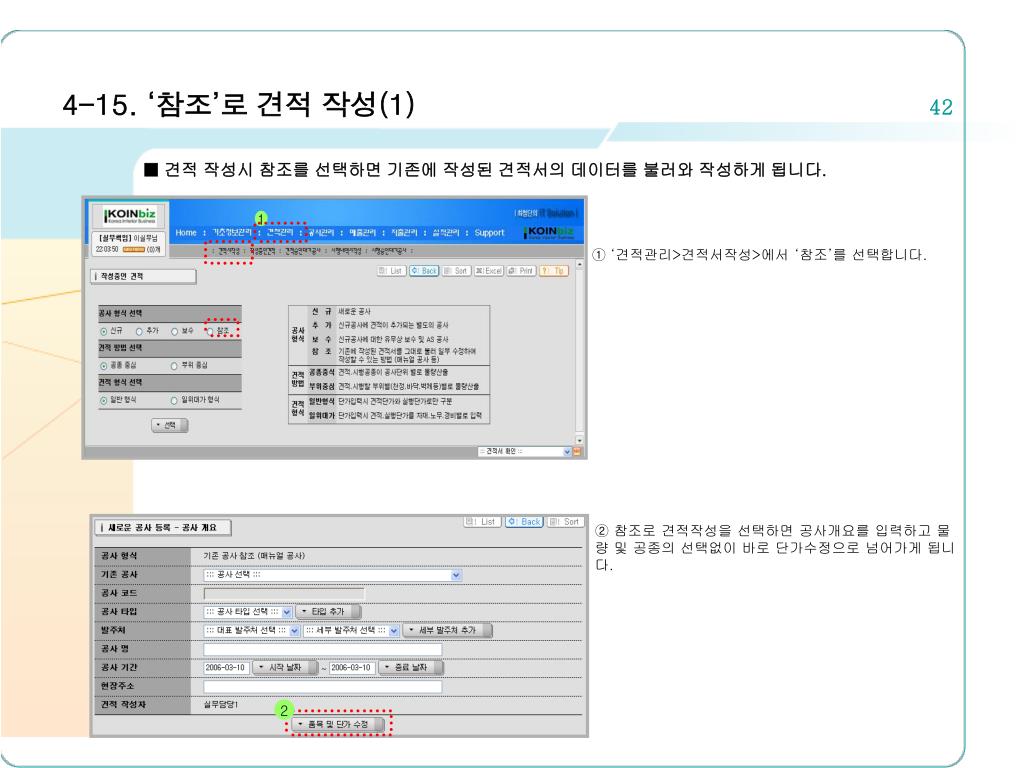1024x768 pixels.
Task: Click the 작성중인 견적 heading
Action: coord(122,277)
